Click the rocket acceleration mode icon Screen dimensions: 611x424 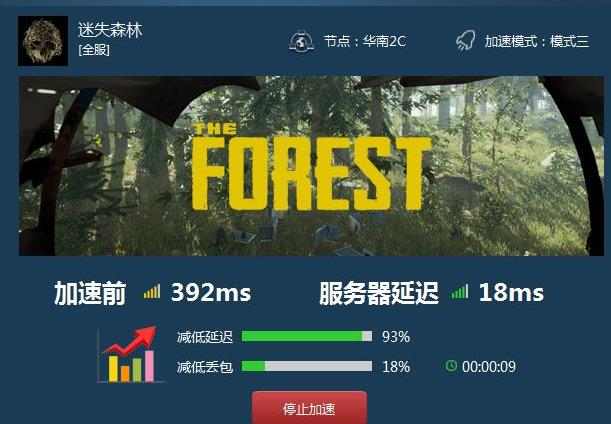[x=466, y=41]
